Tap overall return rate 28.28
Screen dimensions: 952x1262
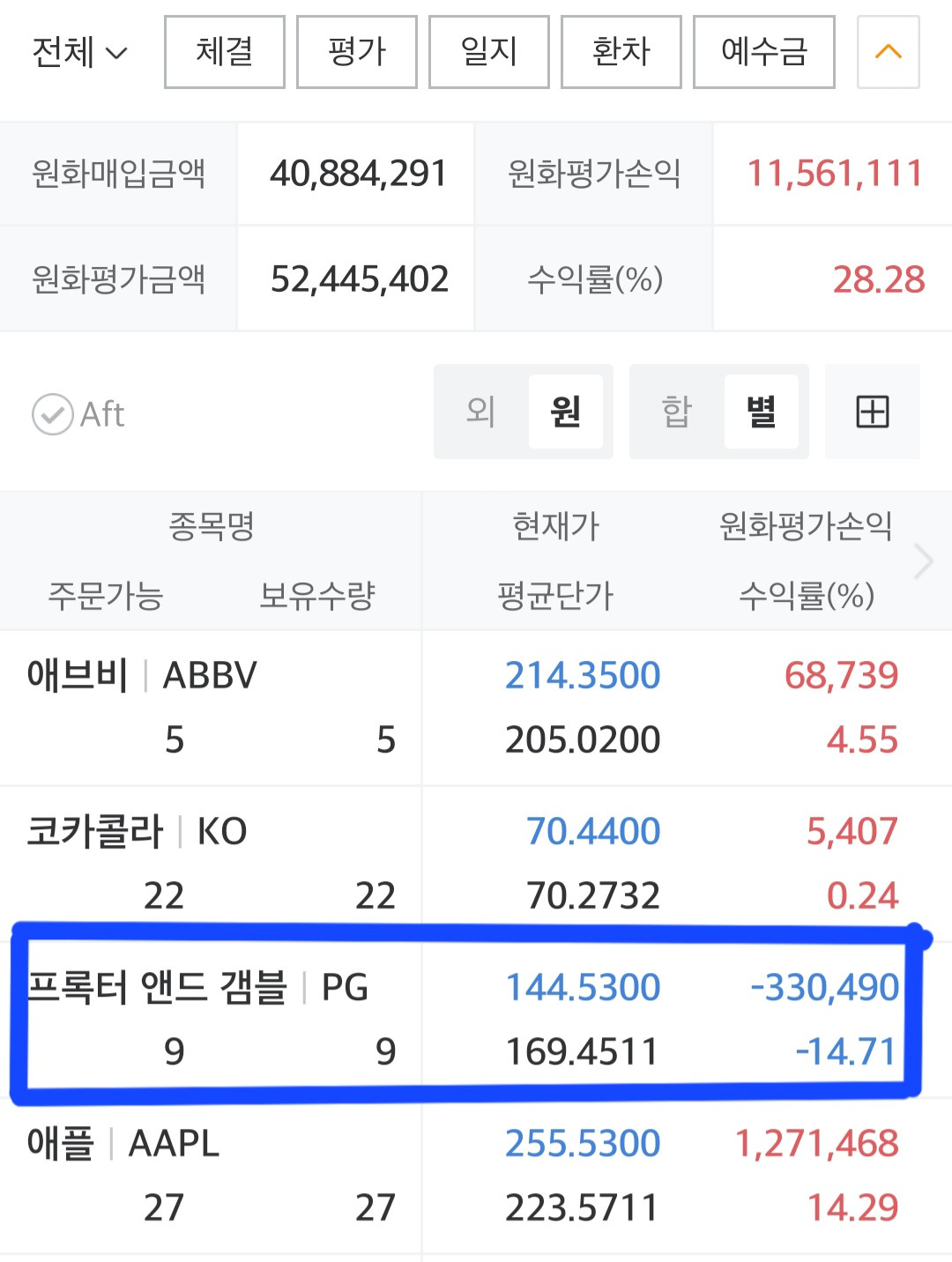[x=879, y=279]
